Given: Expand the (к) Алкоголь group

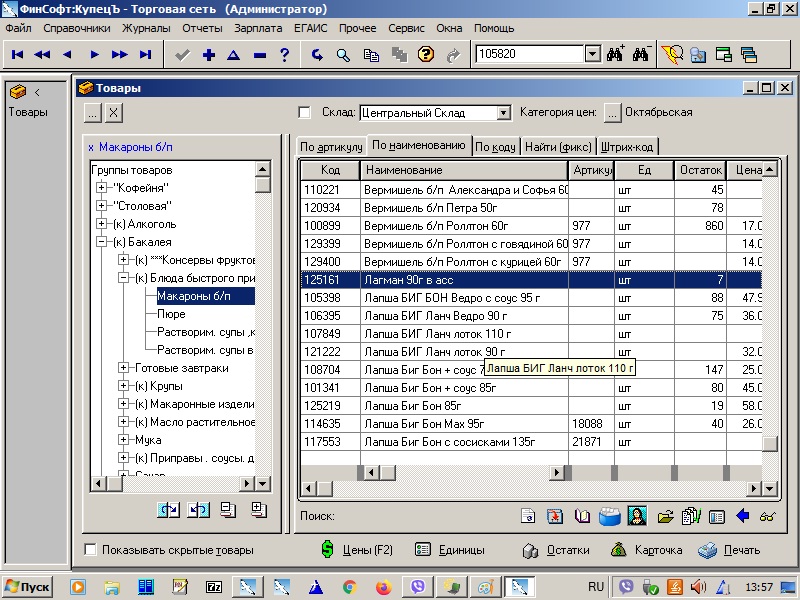Looking at the screenshot, I should click(x=102, y=223).
